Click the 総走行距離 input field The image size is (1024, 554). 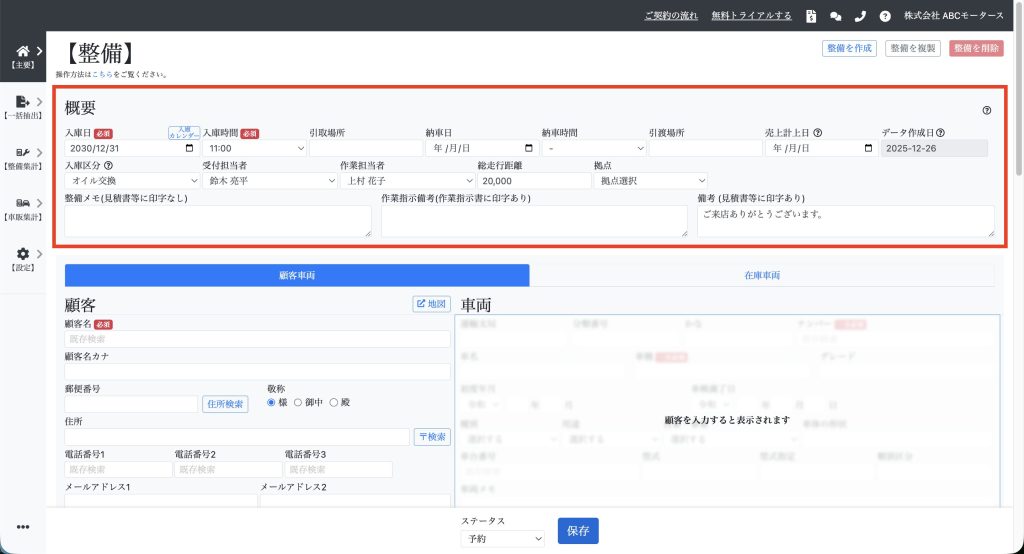[x=533, y=181]
